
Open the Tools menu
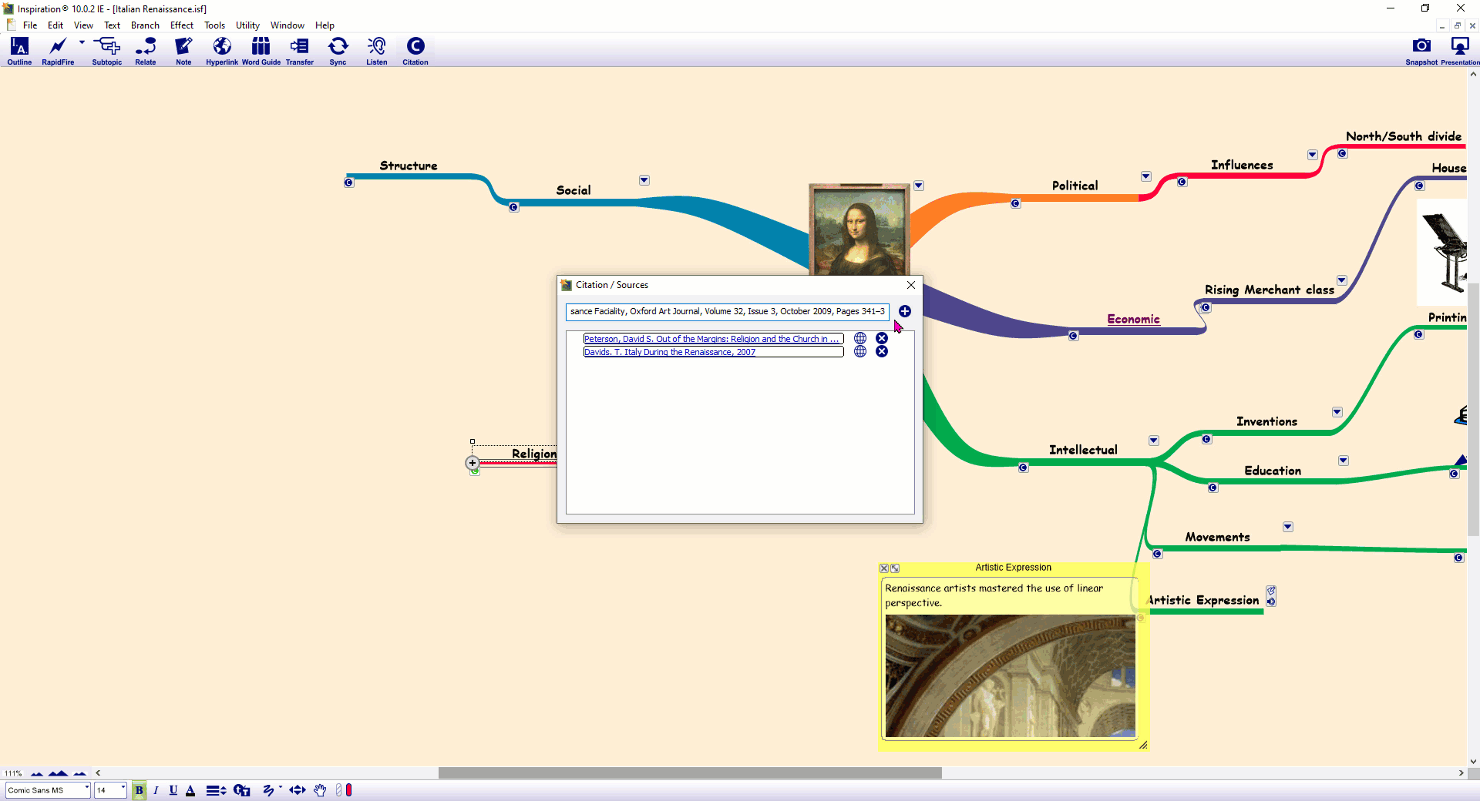tap(214, 25)
